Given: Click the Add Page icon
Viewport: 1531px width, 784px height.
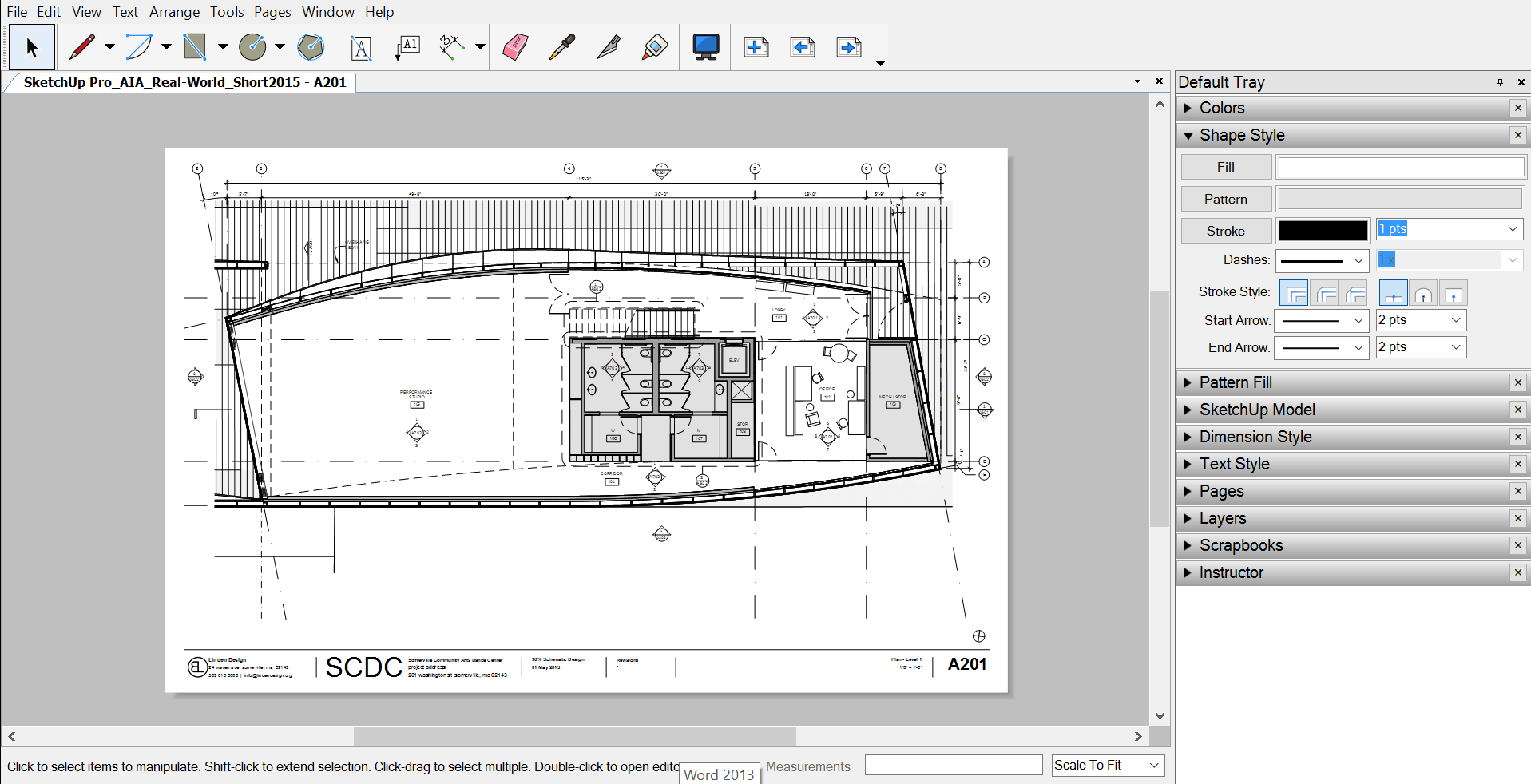Looking at the screenshot, I should [x=756, y=47].
